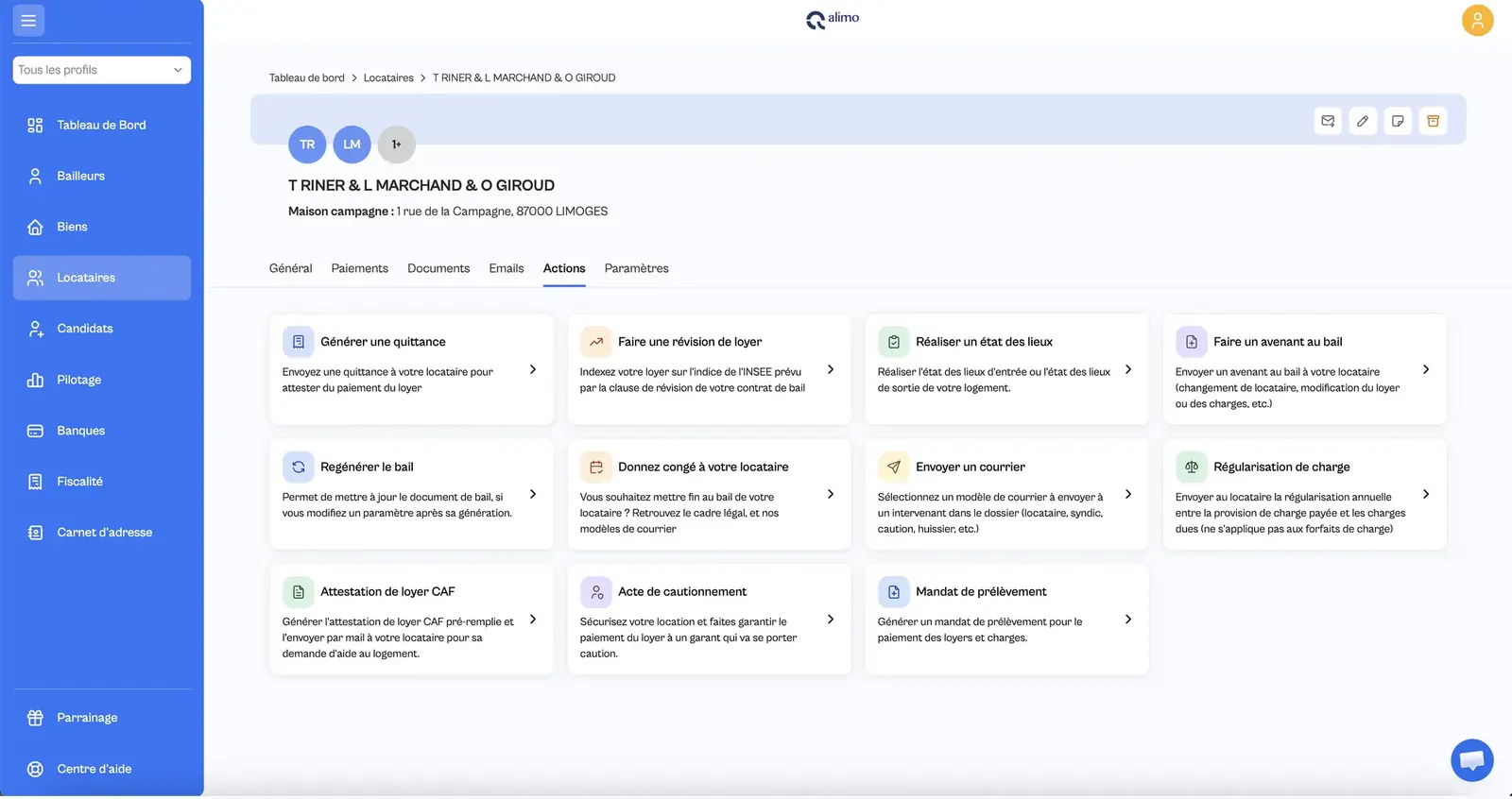Click the Carnet d'adresse icon
1512x799 pixels.
click(x=35, y=533)
